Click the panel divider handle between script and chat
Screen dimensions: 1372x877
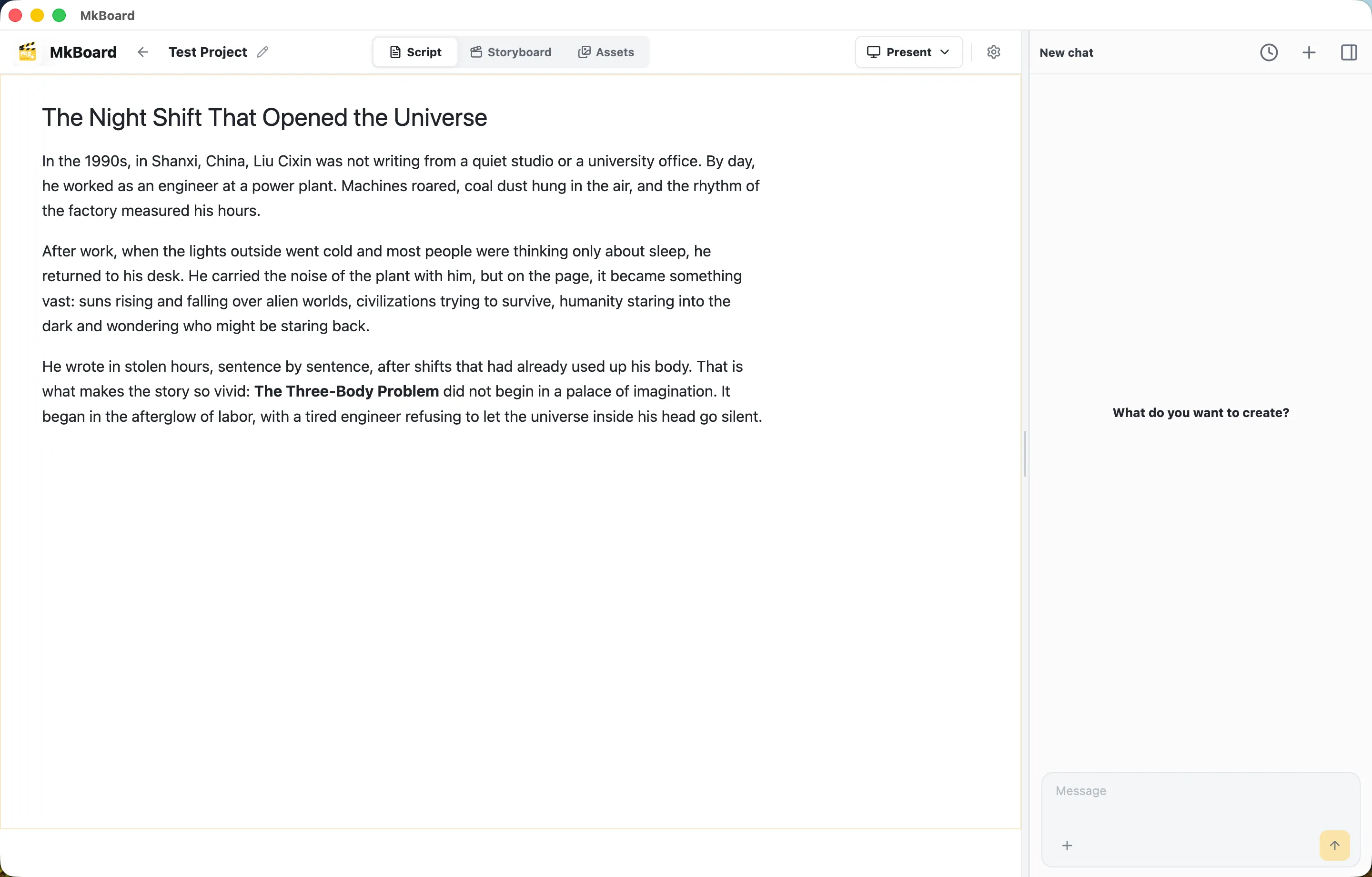click(1024, 453)
